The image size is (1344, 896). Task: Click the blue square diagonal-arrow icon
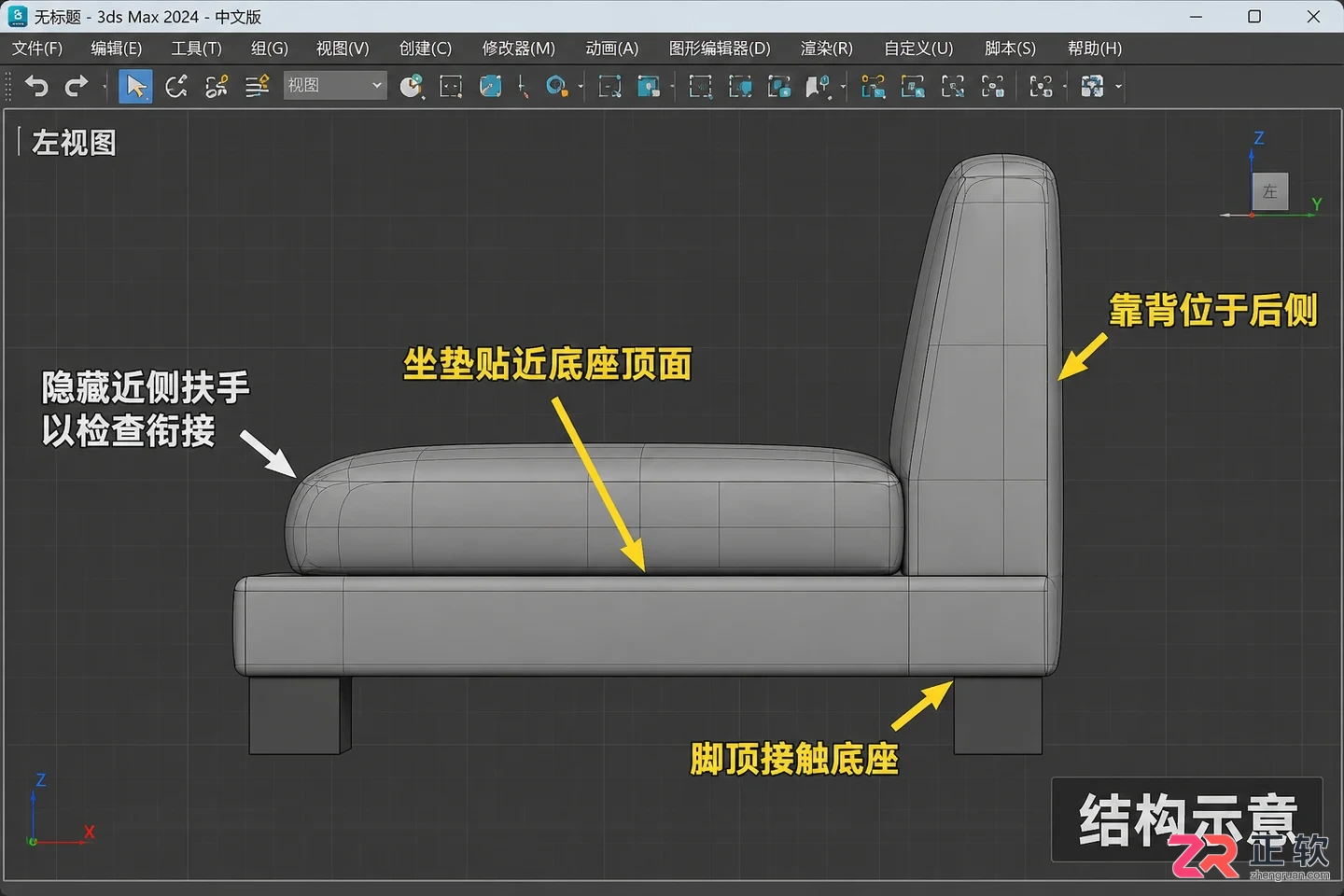tap(490, 87)
